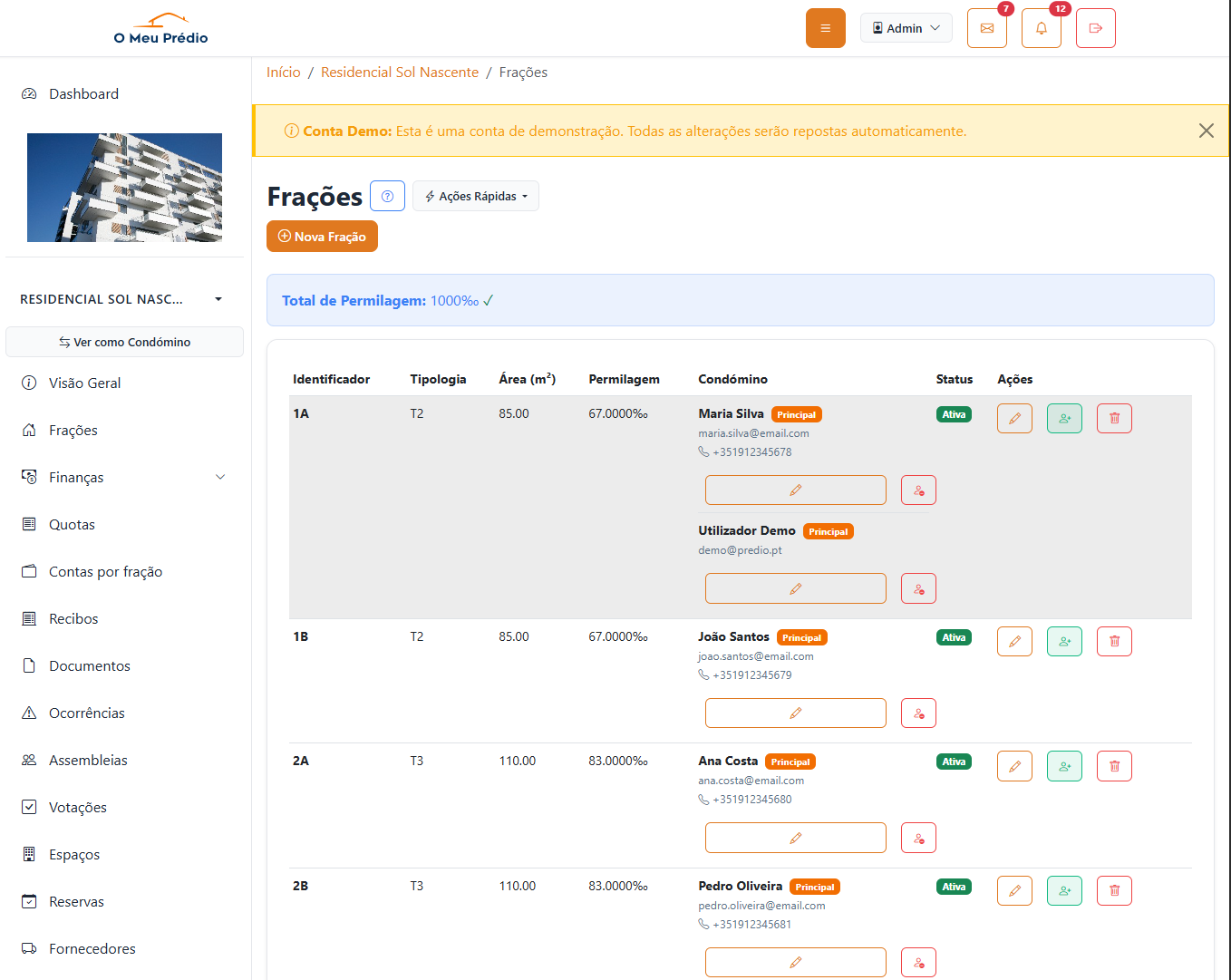Remove Maria Silva from fraction 1A
Viewport: 1231px width, 980px height.
(918, 490)
